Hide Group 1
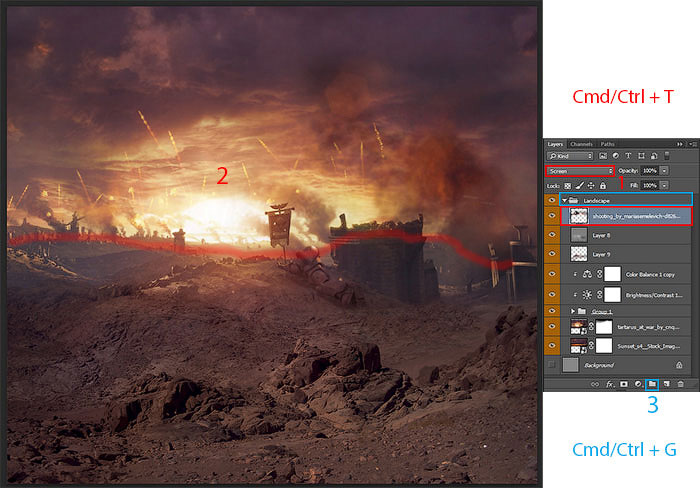 coord(552,310)
